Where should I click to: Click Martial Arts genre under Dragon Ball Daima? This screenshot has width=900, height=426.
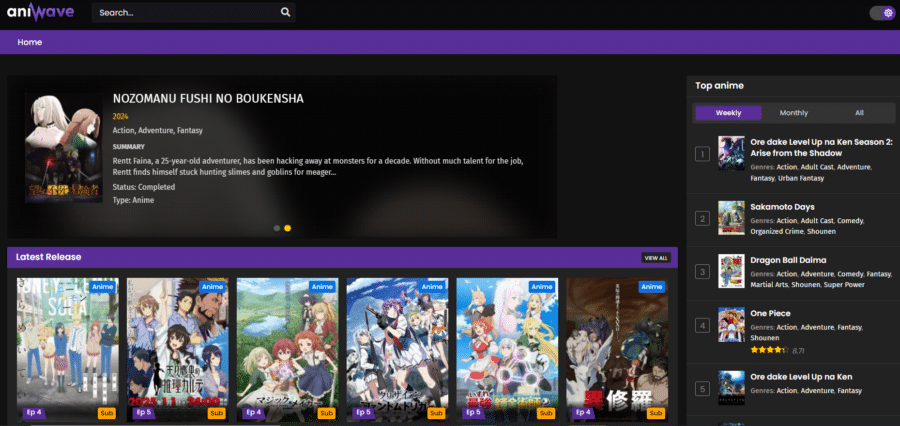769,285
